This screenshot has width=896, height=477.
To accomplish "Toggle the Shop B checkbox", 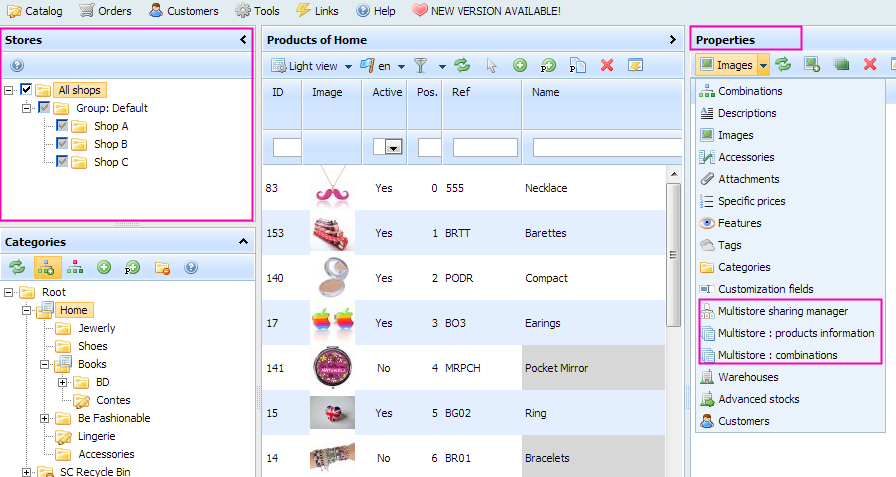I will 62,143.
